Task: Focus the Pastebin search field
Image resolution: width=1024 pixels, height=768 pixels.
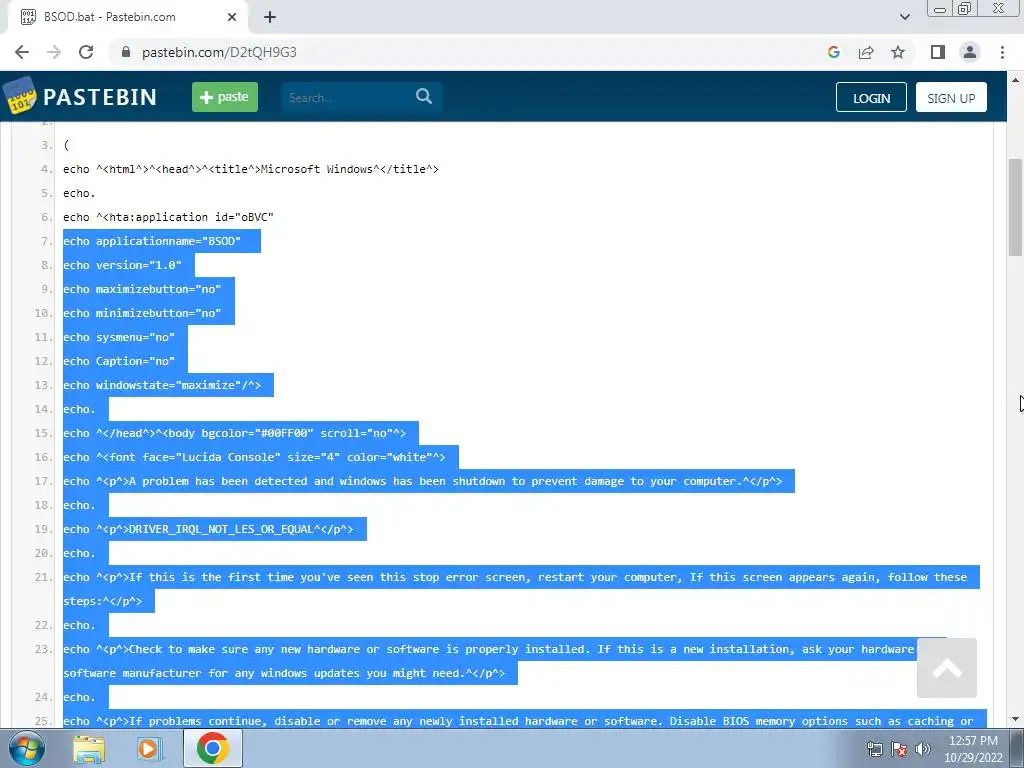Action: pos(346,97)
